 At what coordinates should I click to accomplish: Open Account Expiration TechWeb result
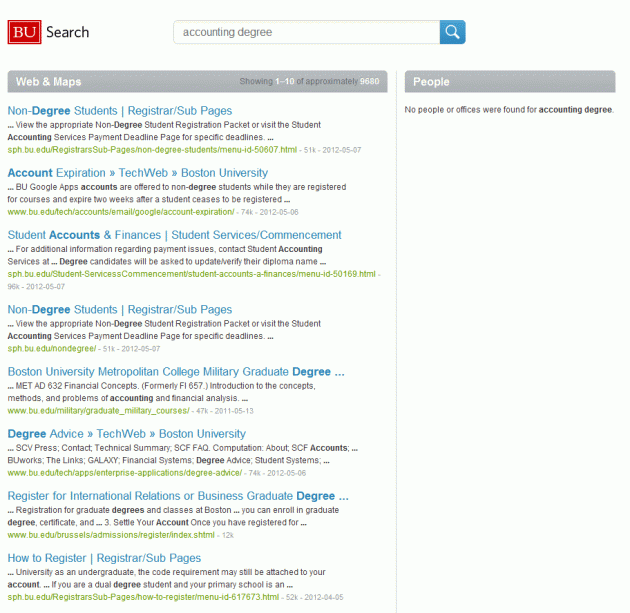coord(138,173)
